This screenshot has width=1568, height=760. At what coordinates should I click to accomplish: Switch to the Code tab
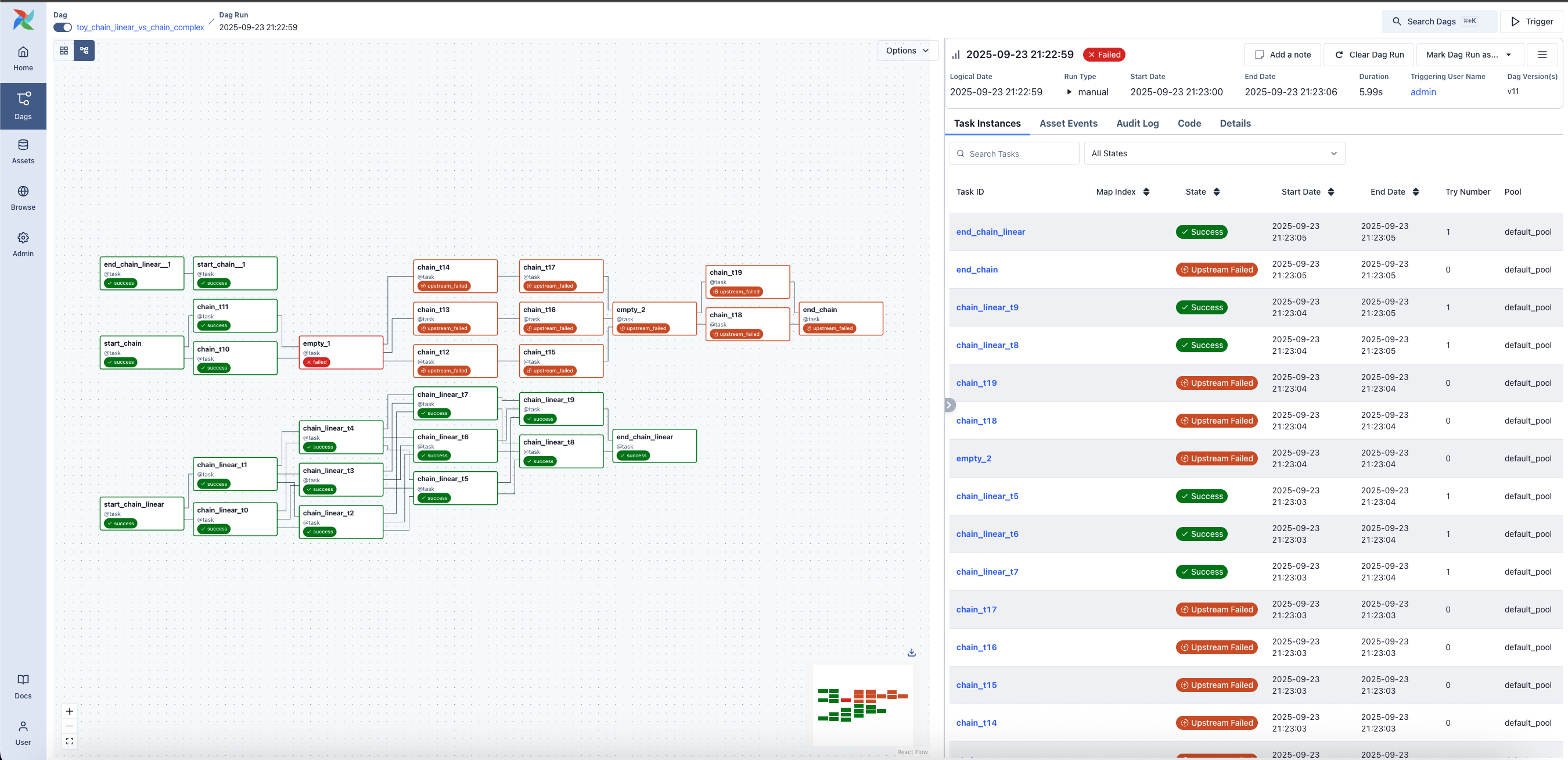pyautogui.click(x=1189, y=123)
